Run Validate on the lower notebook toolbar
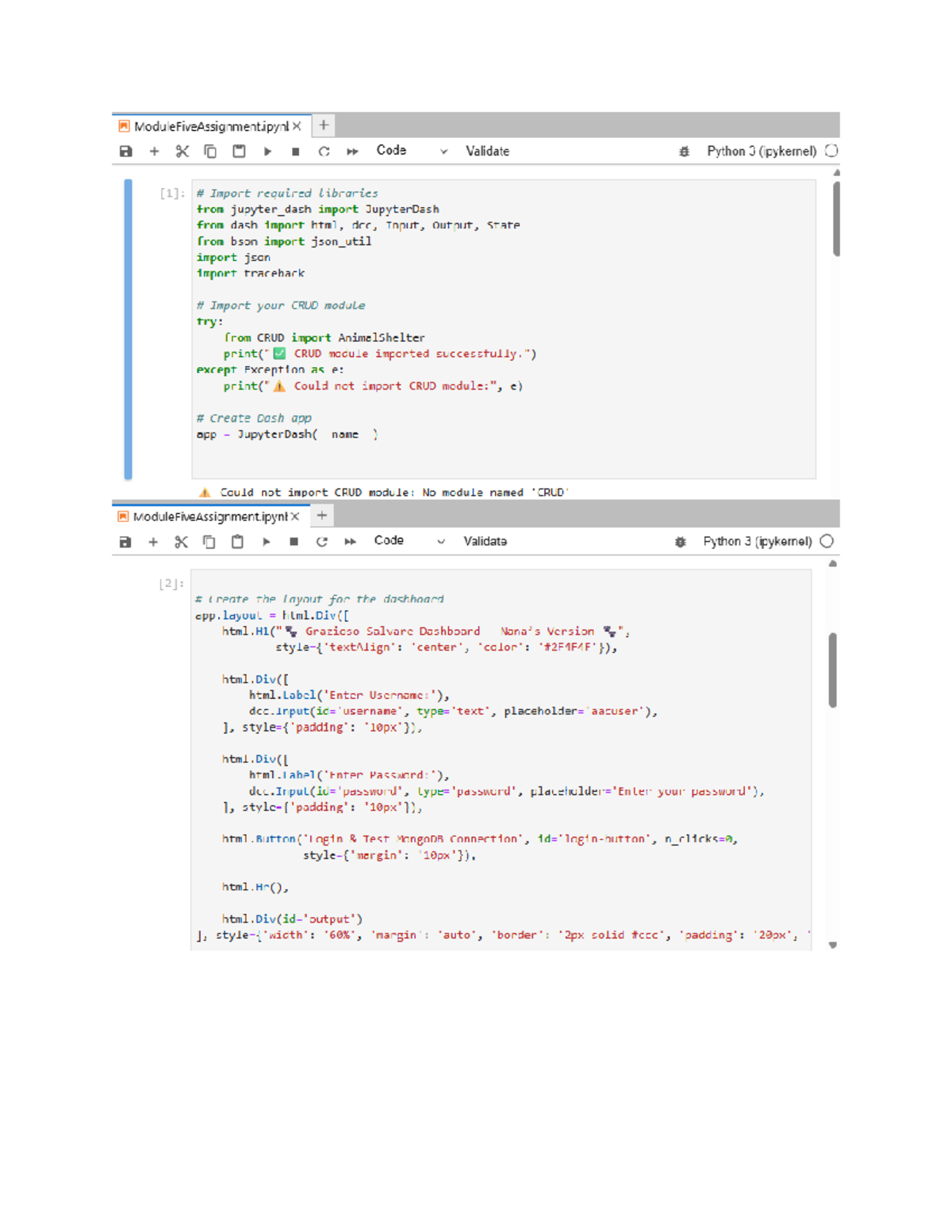Image resolution: width=952 pixels, height=1232 pixels. (x=485, y=541)
